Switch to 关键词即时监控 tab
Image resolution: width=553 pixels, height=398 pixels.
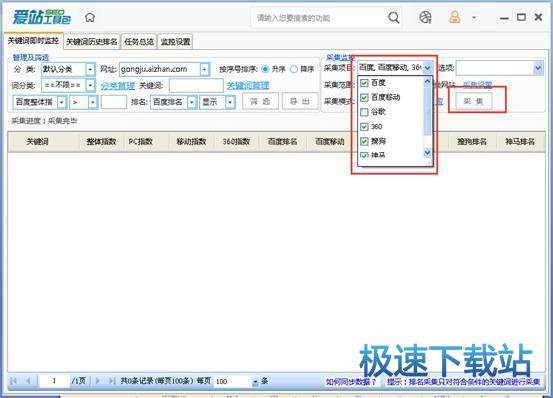[x=34, y=41]
